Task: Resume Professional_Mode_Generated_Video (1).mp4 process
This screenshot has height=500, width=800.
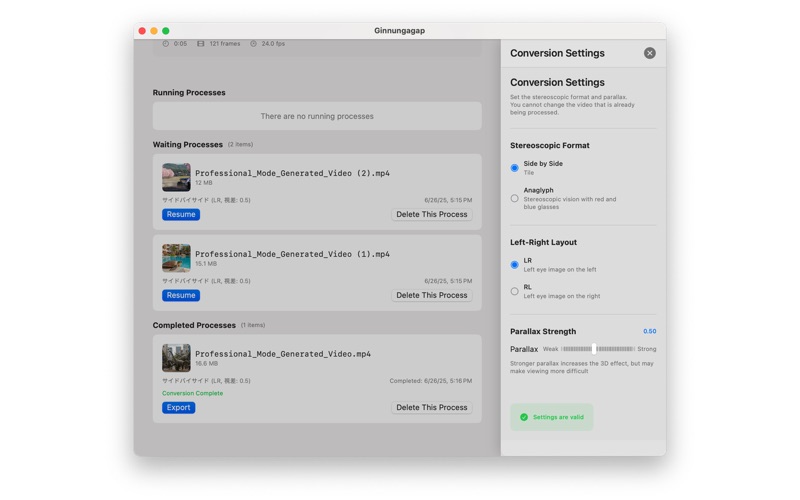Action: [181, 295]
